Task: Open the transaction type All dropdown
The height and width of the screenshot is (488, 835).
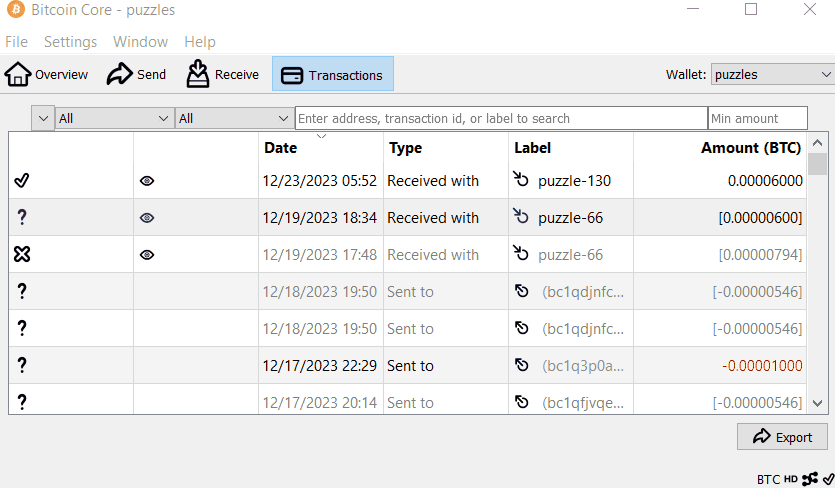Action: click(x=234, y=118)
